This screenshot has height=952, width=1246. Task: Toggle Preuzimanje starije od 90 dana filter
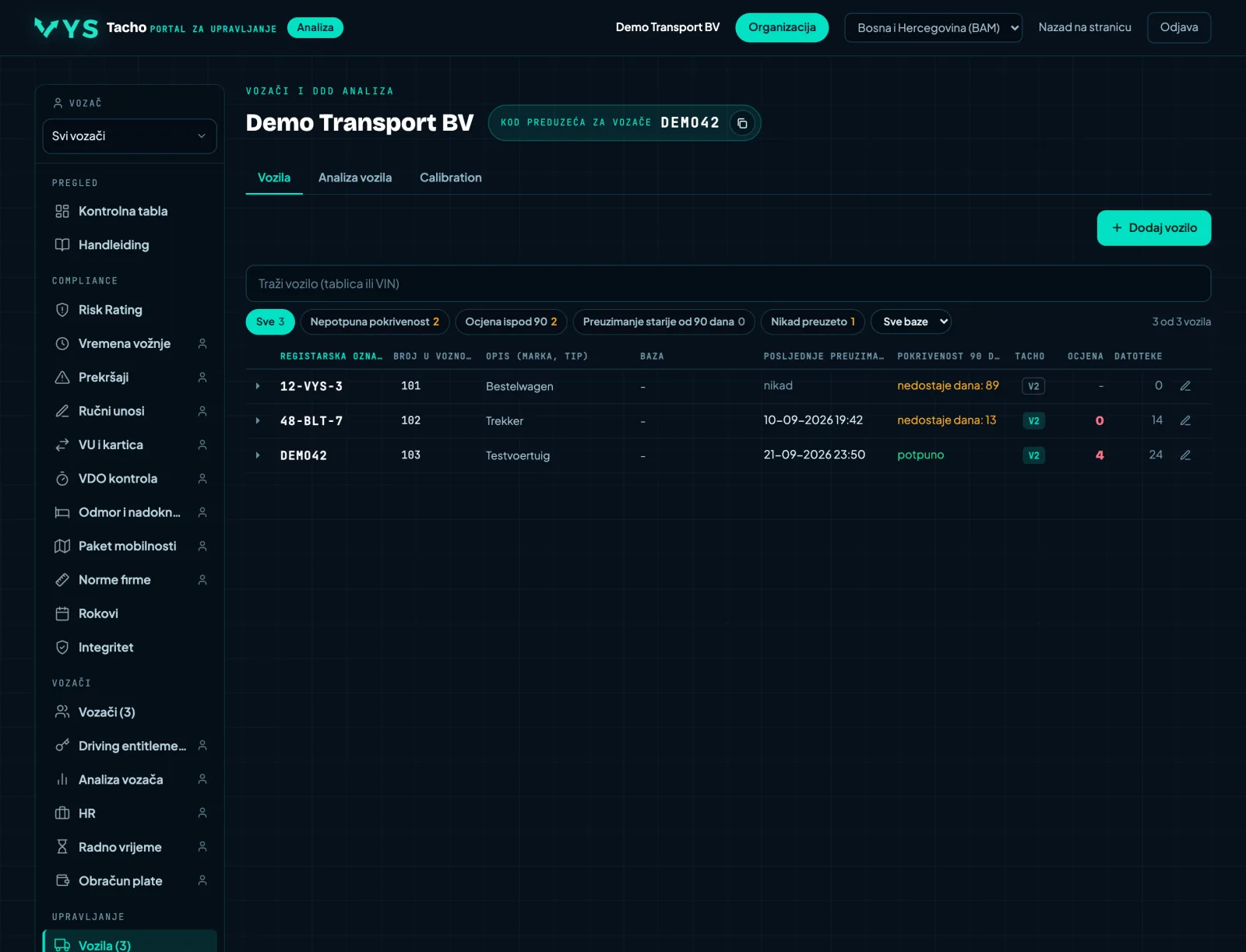[x=663, y=321]
